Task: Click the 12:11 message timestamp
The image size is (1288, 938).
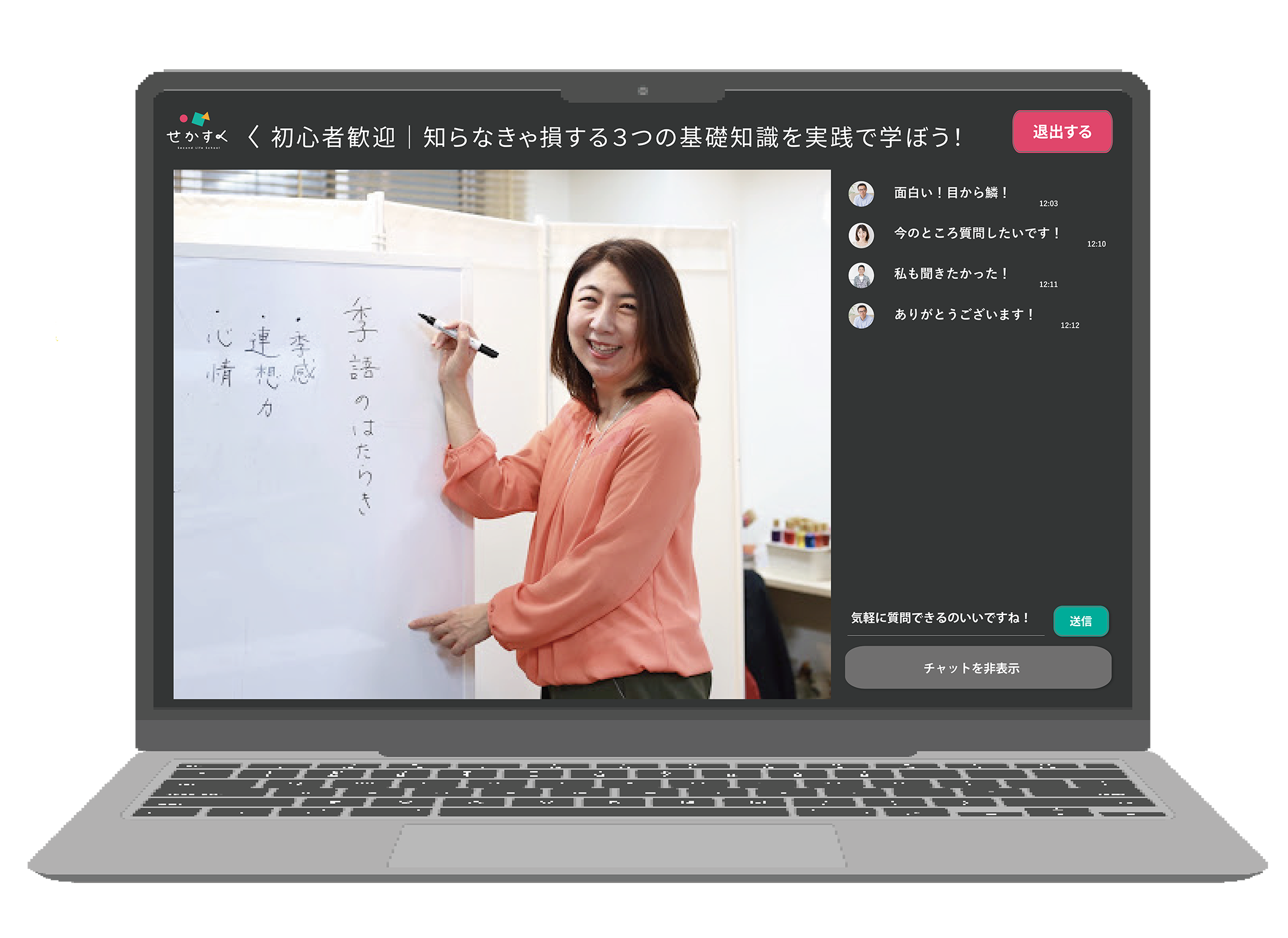Action: (1048, 284)
